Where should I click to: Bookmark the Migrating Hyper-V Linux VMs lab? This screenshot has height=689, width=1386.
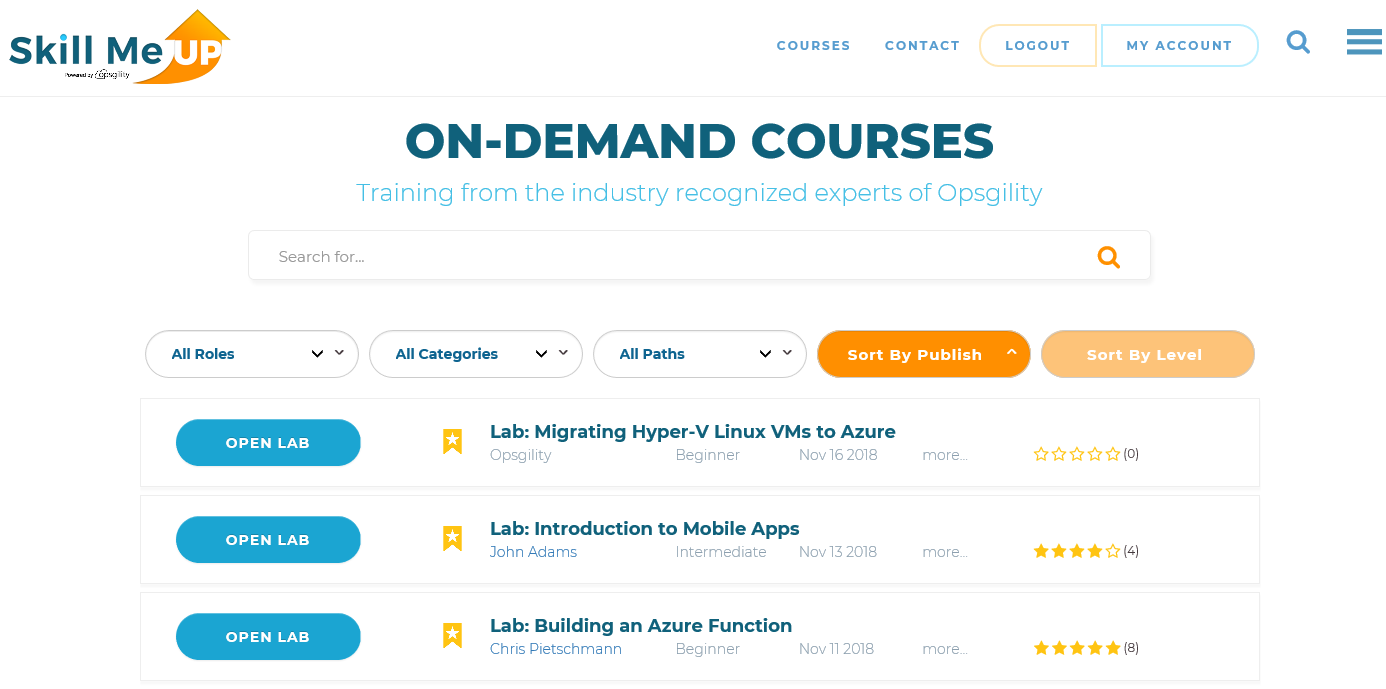[452, 441]
